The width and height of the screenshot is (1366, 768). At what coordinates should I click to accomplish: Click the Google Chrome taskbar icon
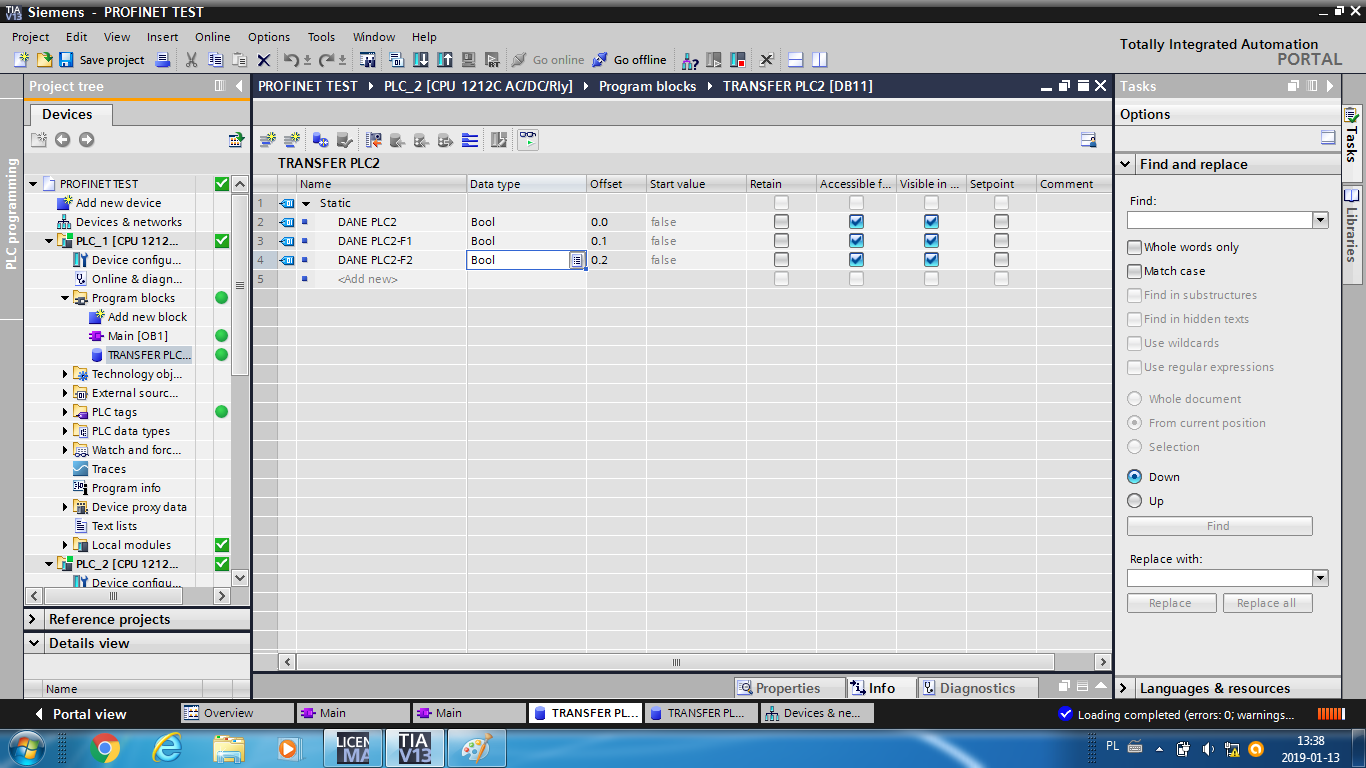tap(105, 747)
